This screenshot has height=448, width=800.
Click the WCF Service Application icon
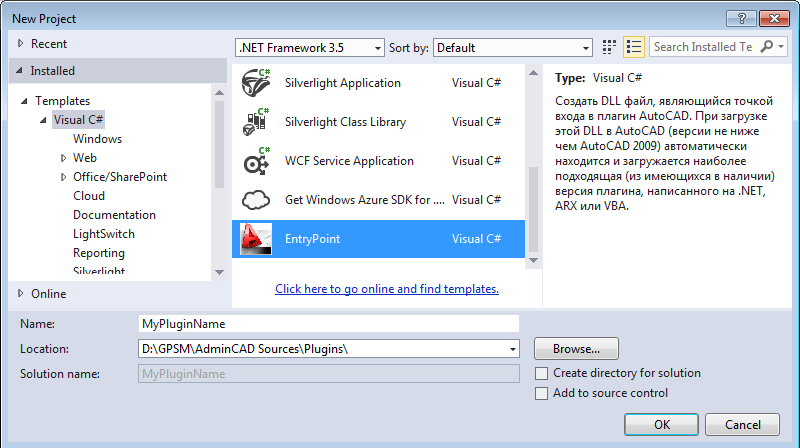point(257,161)
